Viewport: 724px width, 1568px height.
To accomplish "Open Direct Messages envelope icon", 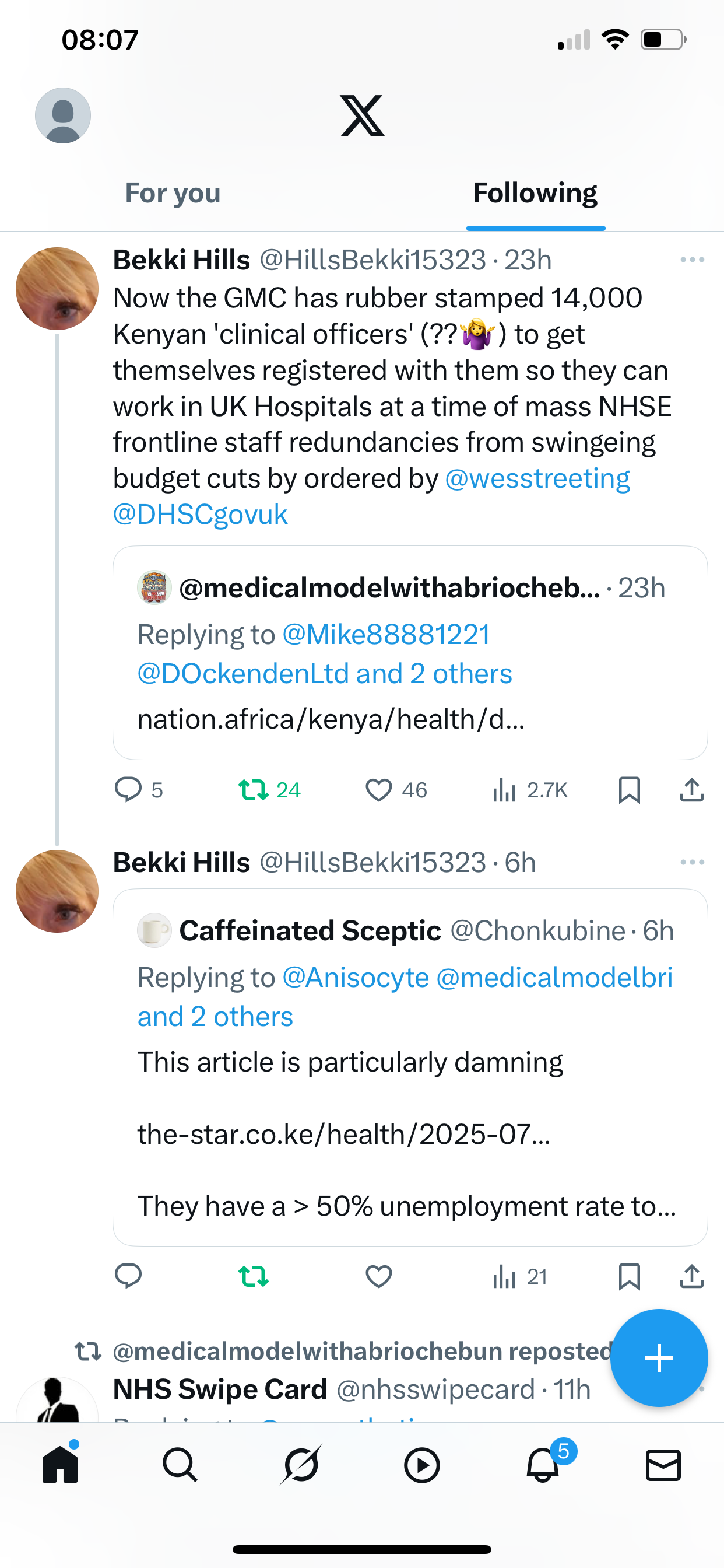I will click(x=663, y=1465).
